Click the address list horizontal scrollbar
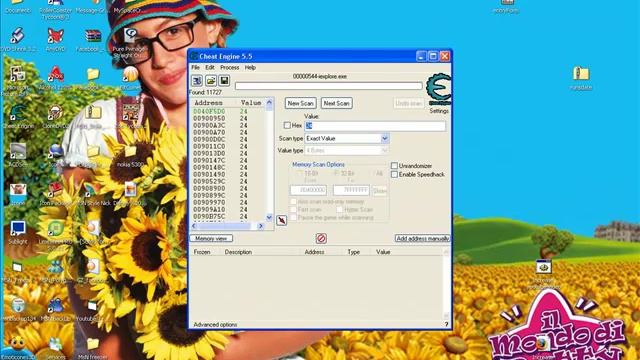Screen dimensions: 640x360 tap(228, 226)
